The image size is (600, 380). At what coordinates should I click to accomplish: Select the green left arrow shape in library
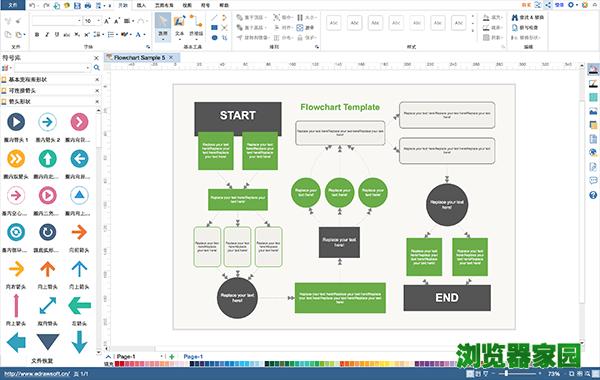click(x=79, y=305)
